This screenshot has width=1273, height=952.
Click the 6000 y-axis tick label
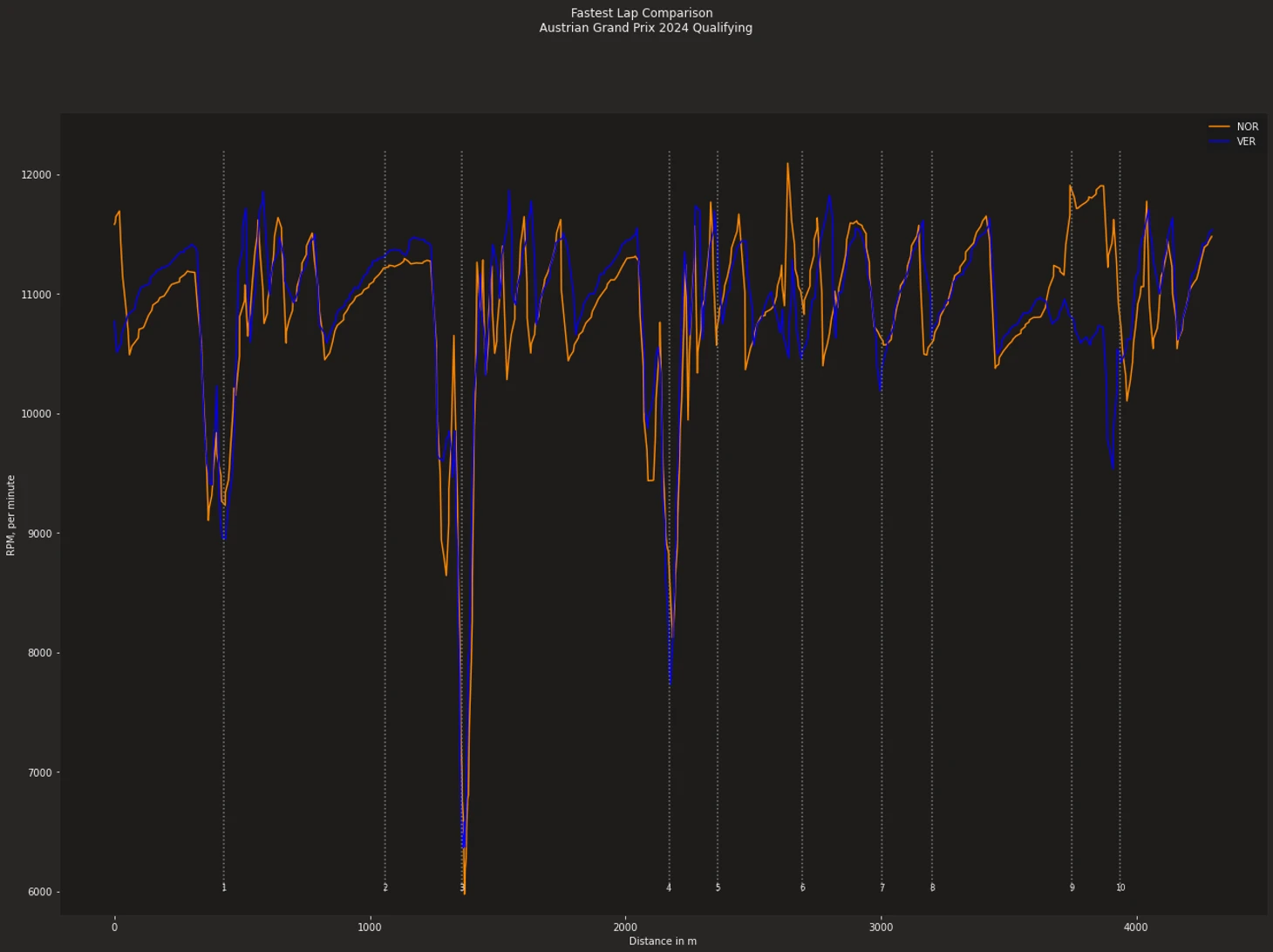click(x=39, y=892)
